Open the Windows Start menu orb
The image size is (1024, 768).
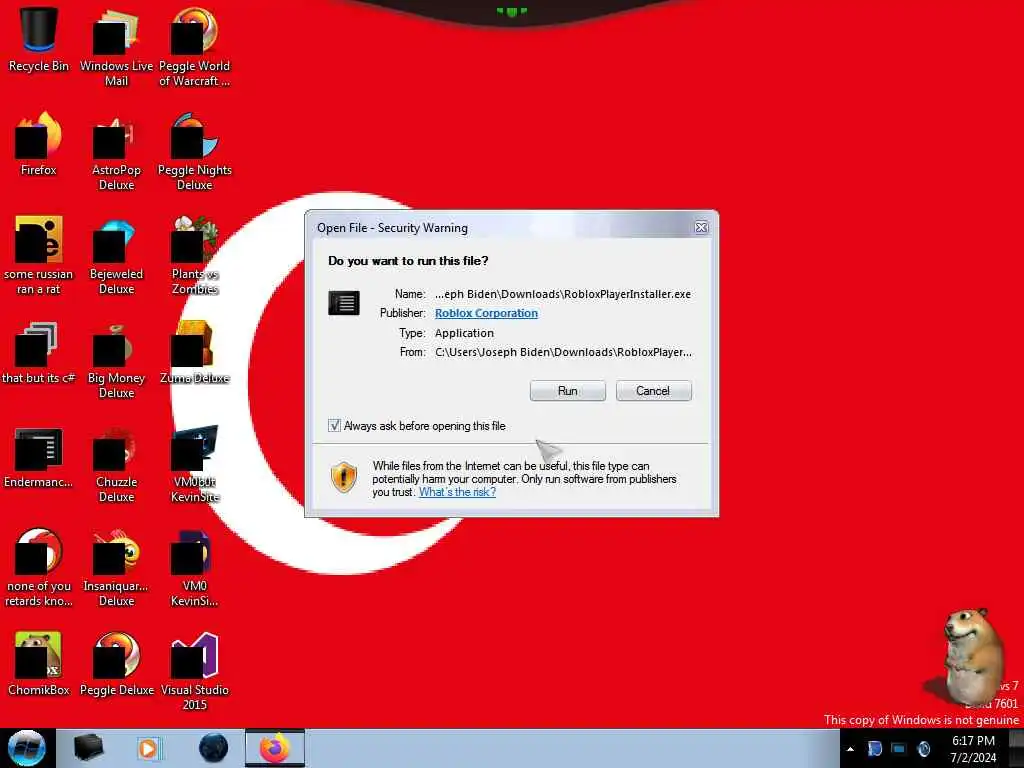[x=27, y=748]
